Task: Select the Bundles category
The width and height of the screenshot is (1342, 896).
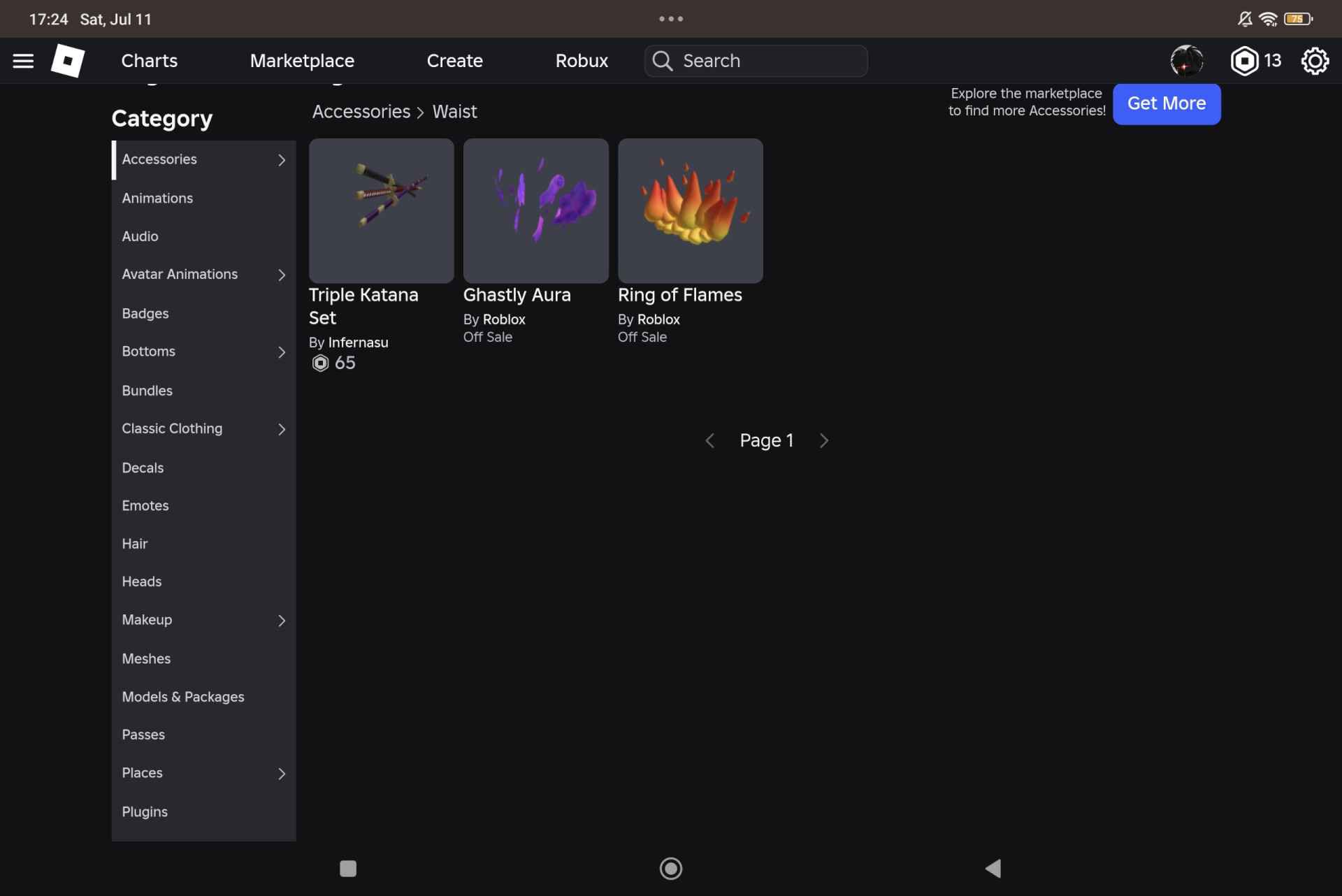Action: tap(203, 391)
